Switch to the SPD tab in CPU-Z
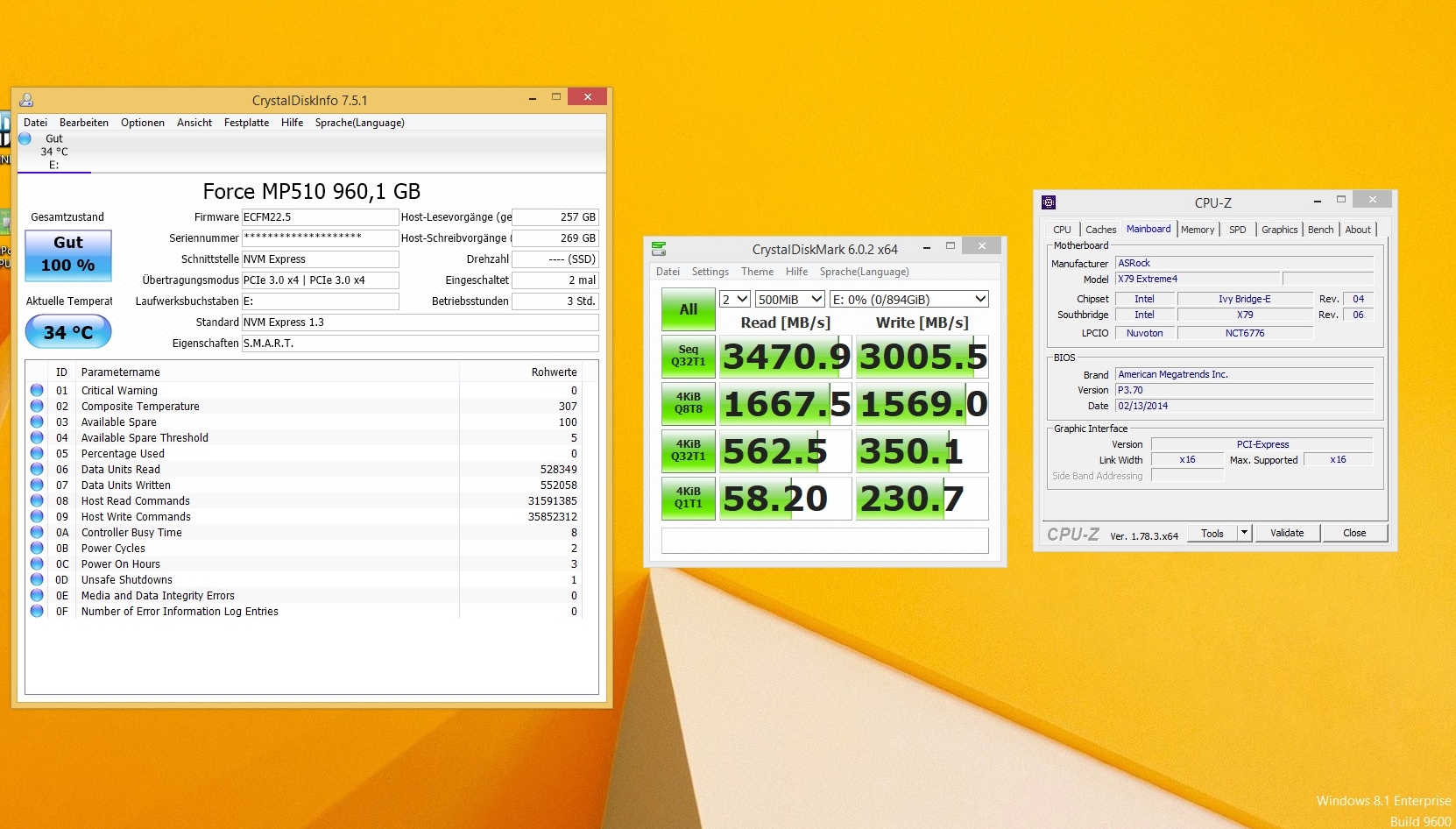The image size is (1456, 829). pos(1238,230)
